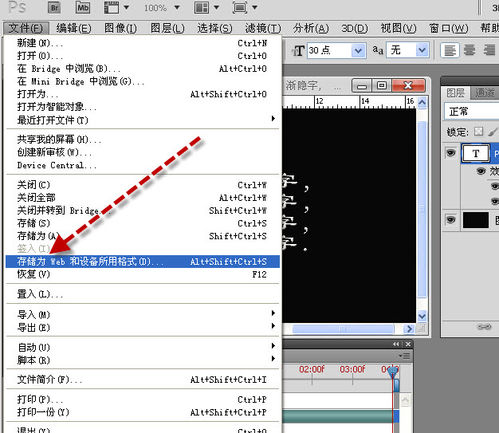Click the document horizontal scrollbar right arrow
Image resolution: width=499 pixels, height=433 pixels.
click(x=409, y=329)
